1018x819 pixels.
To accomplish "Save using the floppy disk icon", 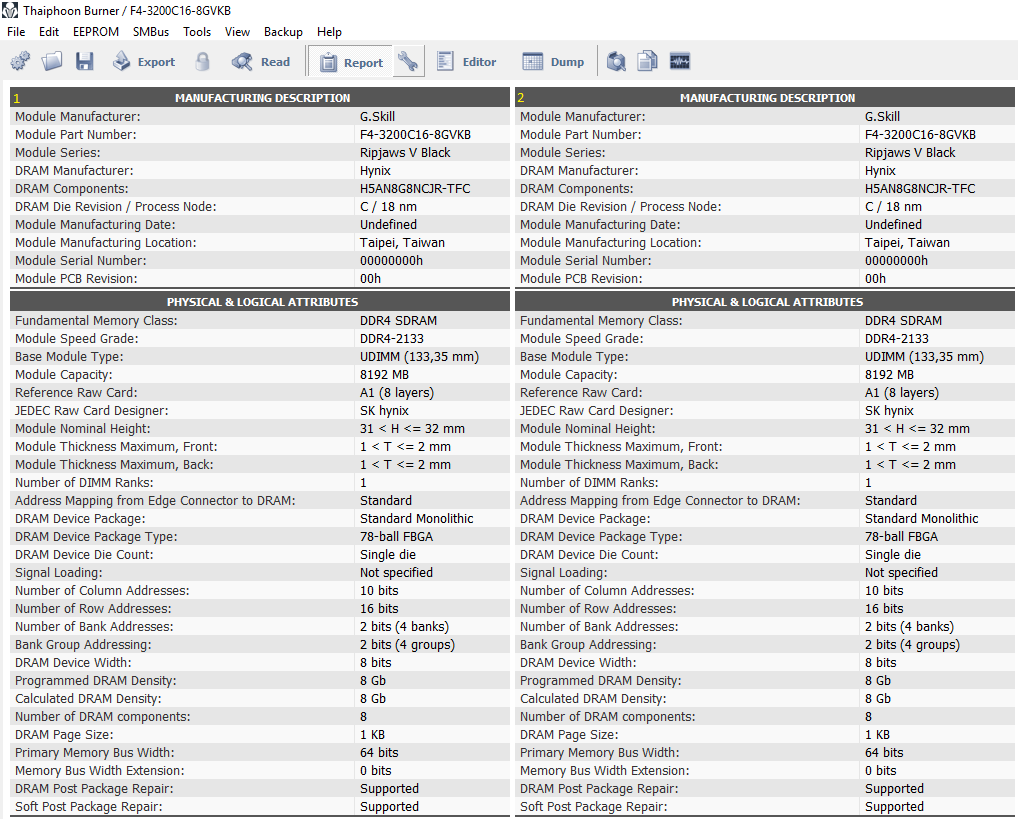I will coord(84,62).
